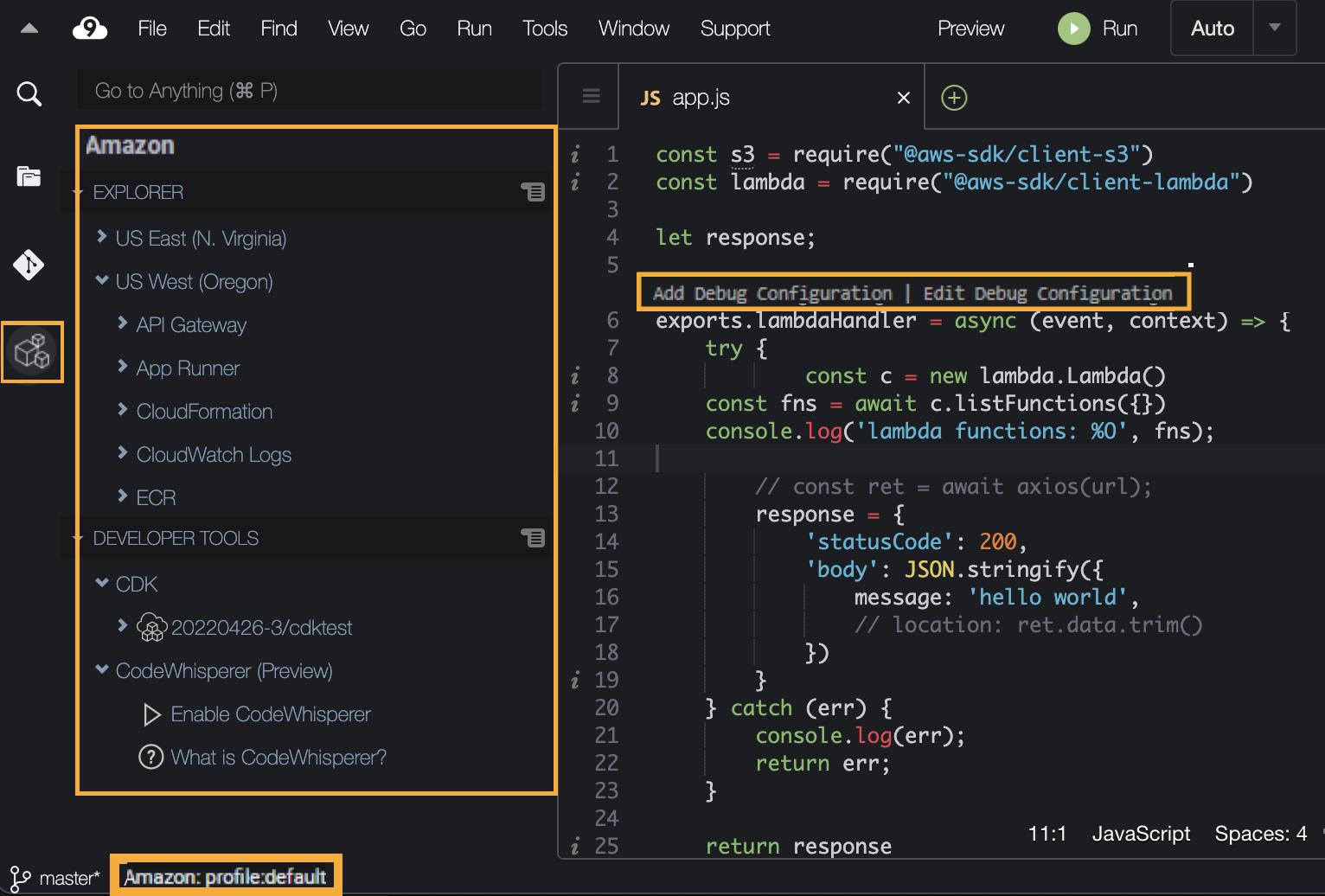Open the tab list menu icon

tap(592, 96)
